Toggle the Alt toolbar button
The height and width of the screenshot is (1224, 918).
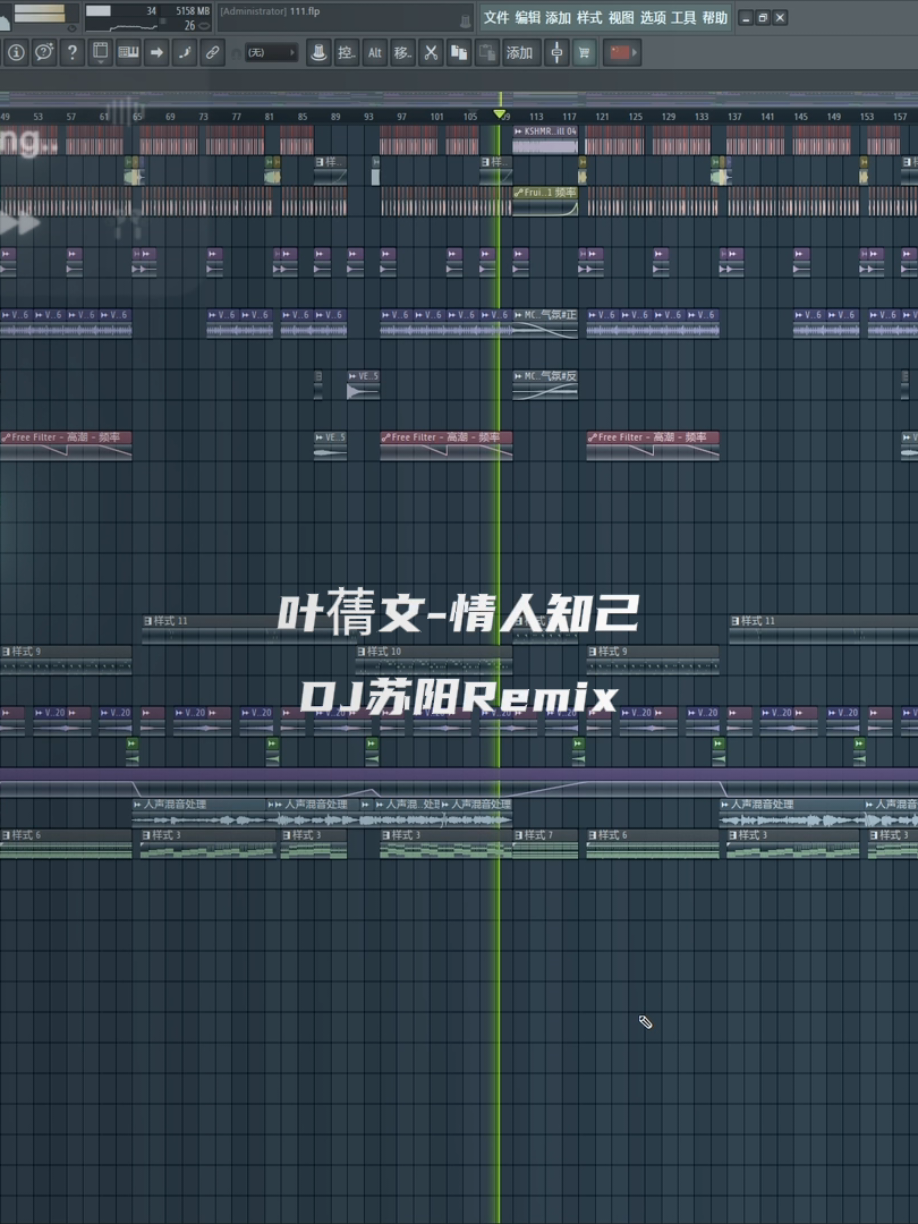click(374, 53)
